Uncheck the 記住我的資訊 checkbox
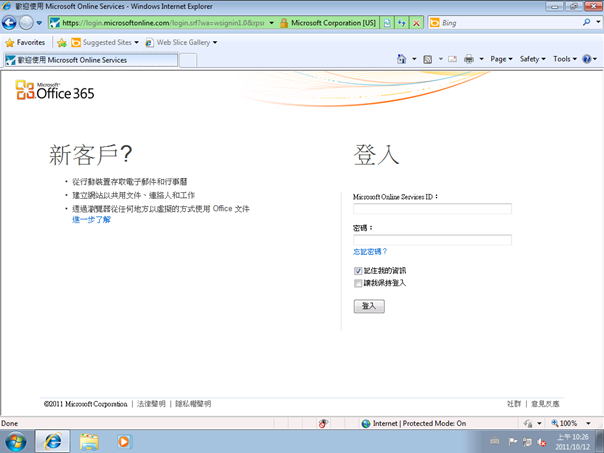The height and width of the screenshot is (453, 604). (x=358, y=271)
